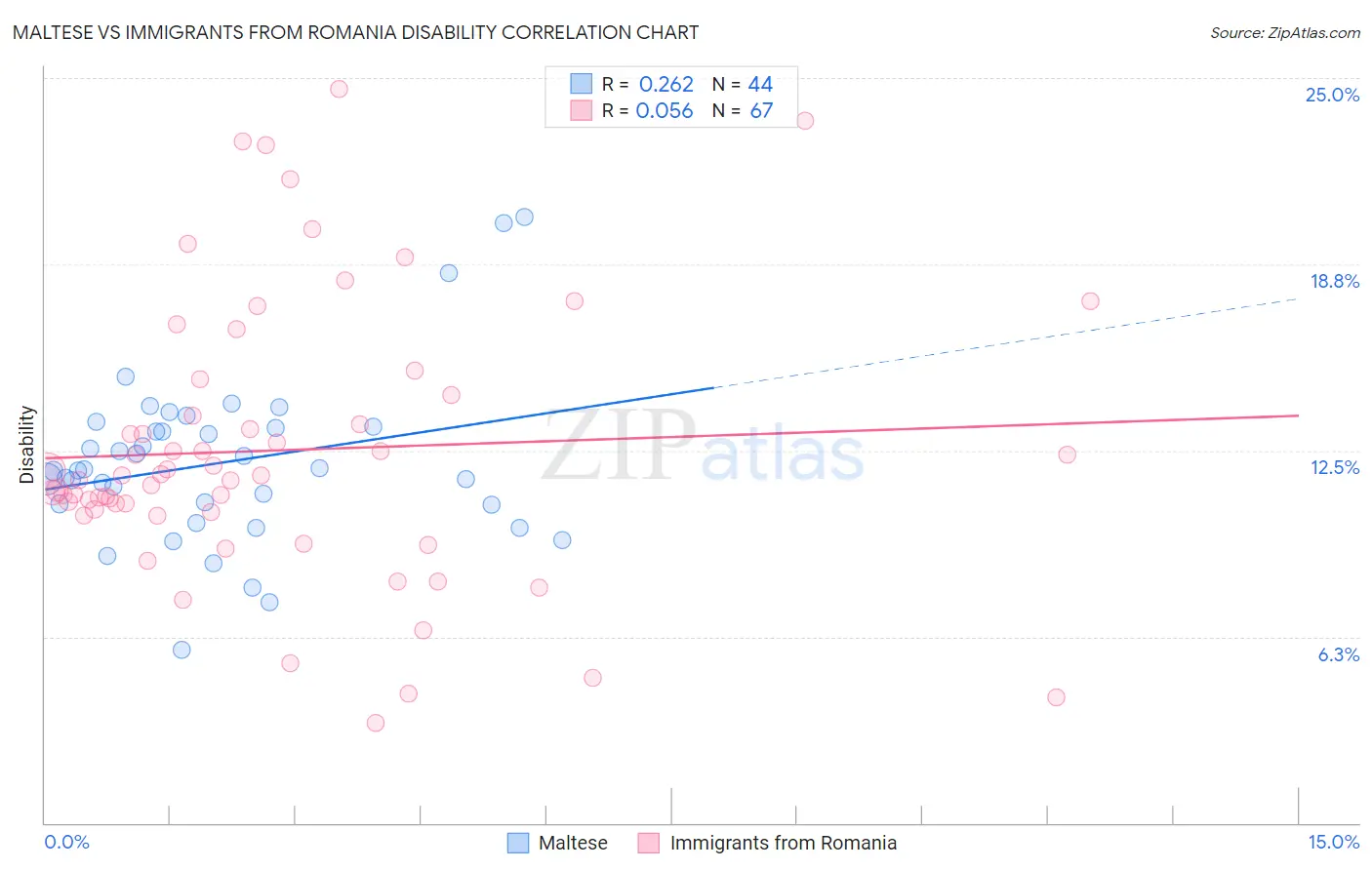
Task: Click the 12.5% y-axis label
Action: pyautogui.click(x=1334, y=467)
